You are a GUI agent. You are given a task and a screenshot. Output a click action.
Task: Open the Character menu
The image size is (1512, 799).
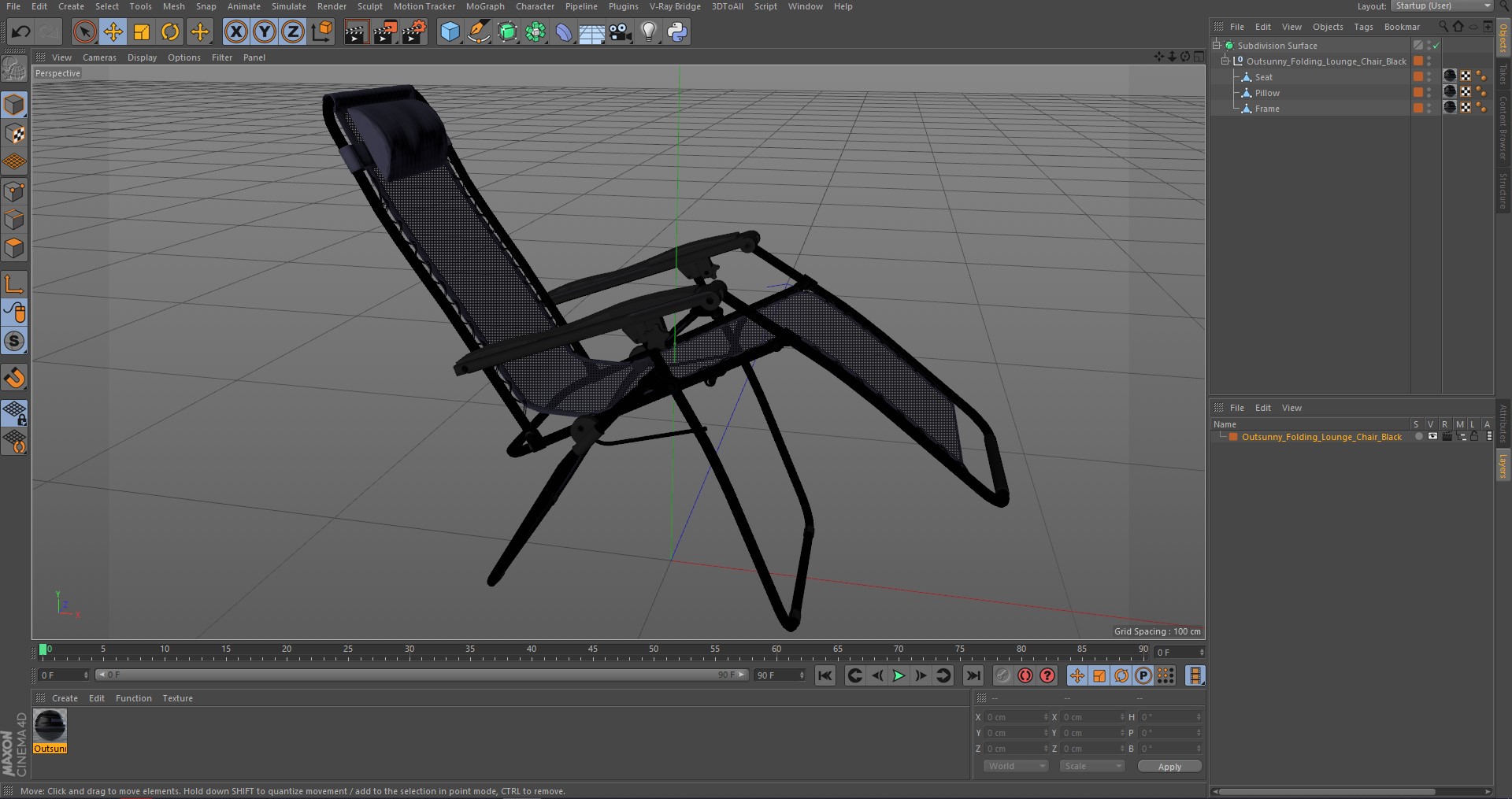(535, 6)
